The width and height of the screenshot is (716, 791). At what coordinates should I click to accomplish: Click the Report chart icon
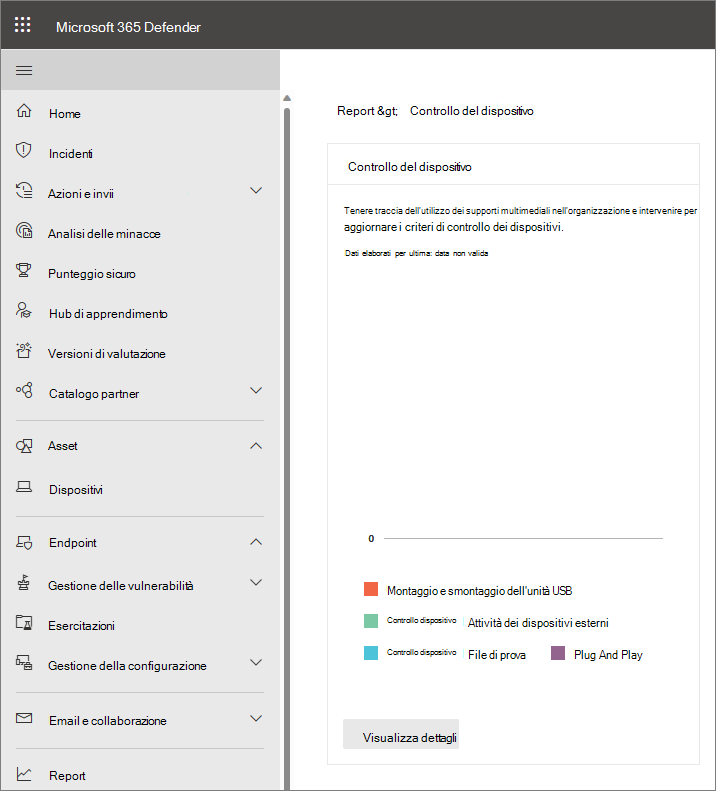click(24, 774)
